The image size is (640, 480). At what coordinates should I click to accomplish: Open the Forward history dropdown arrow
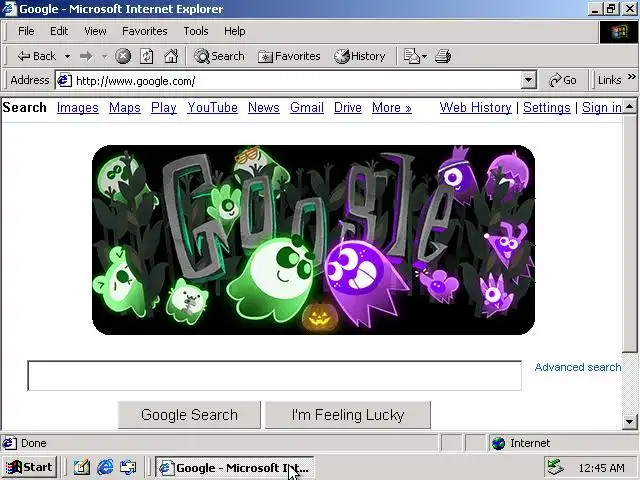pos(104,56)
